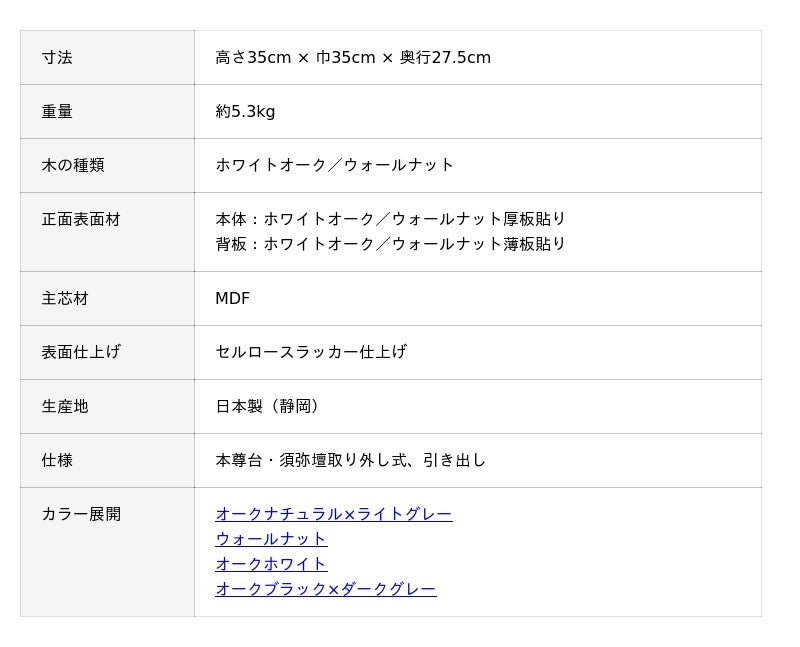Click the カラー展開 row label
Viewport: 800px width, 647px height.
[81, 515]
